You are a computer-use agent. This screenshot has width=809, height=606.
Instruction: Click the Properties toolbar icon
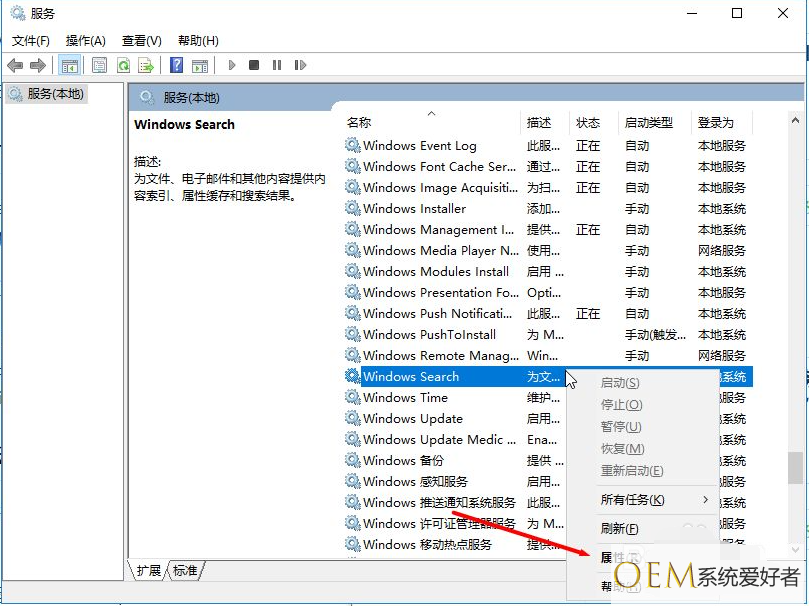(x=99, y=65)
